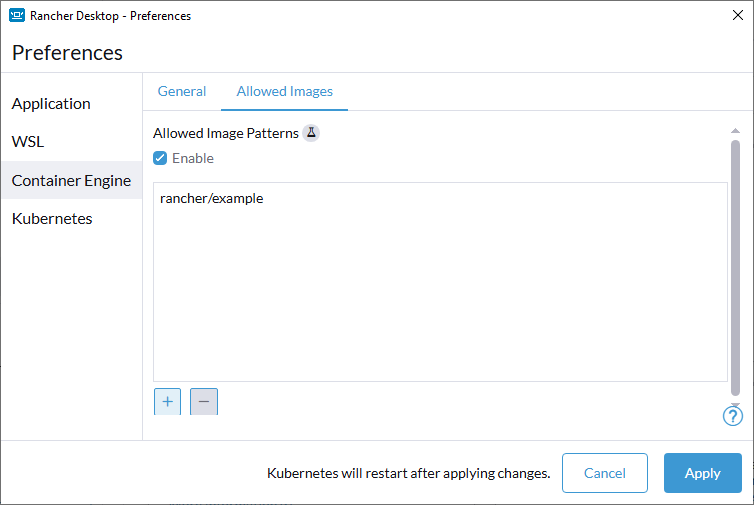This screenshot has width=754, height=505.
Task: Select Container Engine in sidebar
Action: [71, 181]
